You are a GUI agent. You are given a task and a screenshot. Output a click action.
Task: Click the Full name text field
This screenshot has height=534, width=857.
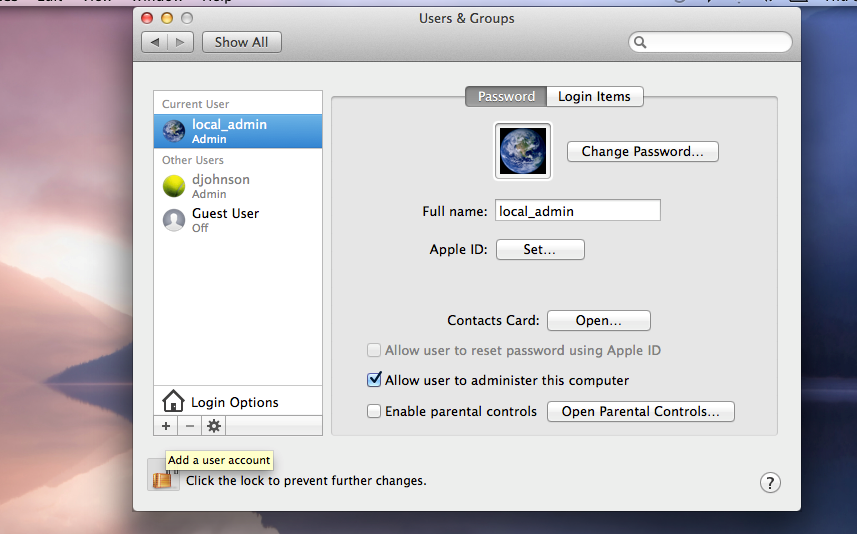tap(578, 211)
